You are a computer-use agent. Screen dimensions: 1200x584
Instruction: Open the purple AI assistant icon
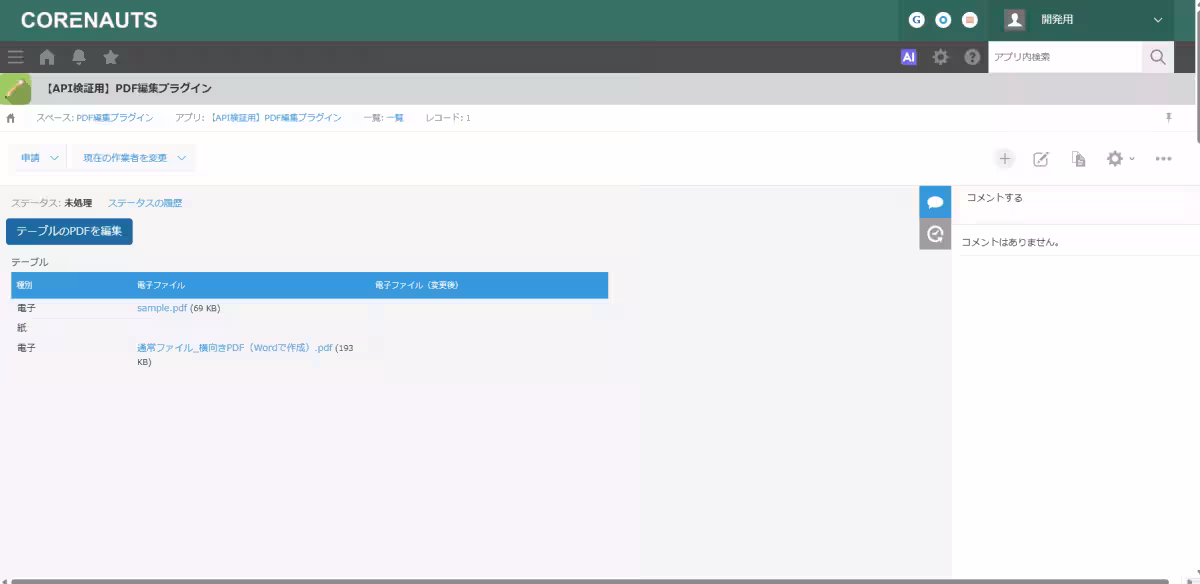click(908, 57)
